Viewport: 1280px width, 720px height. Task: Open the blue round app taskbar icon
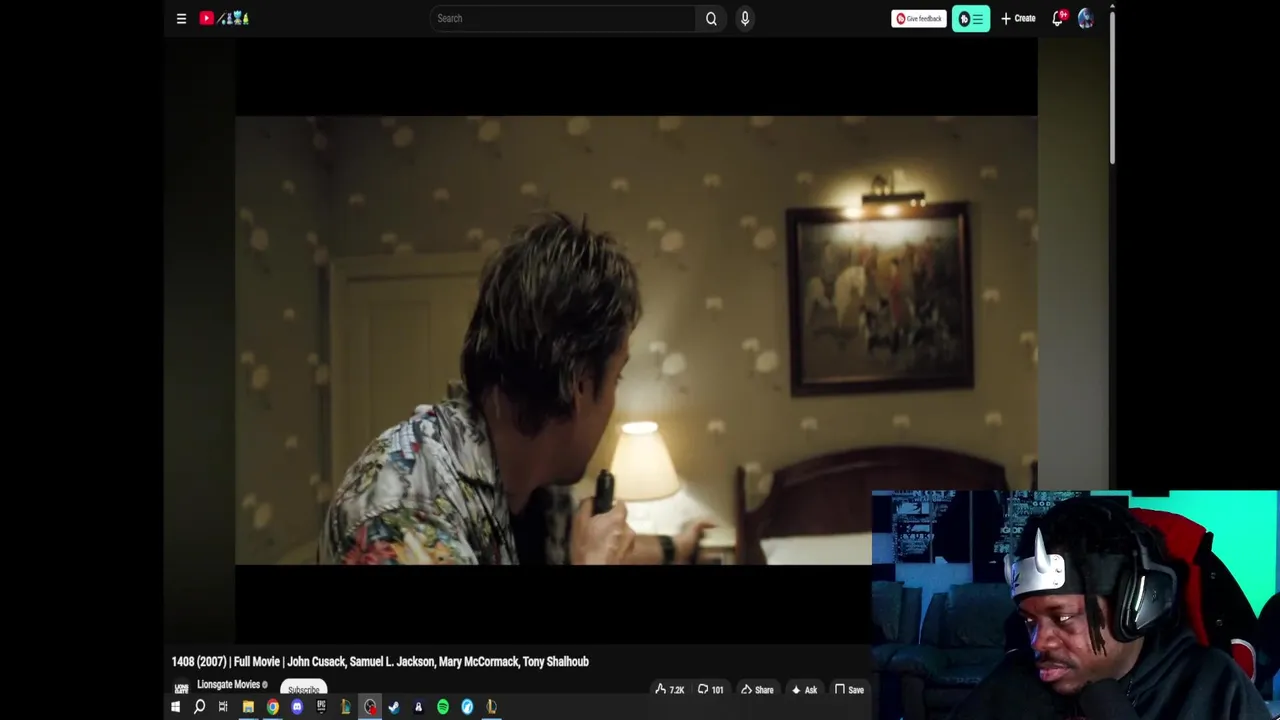pos(467,707)
